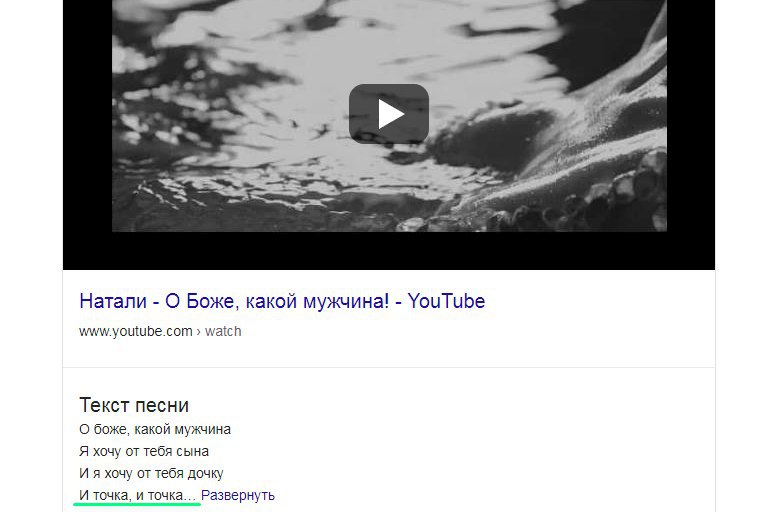783x512 pixels.
Task: Click the black letterbox bar beneath the video
Action: click(x=389, y=251)
